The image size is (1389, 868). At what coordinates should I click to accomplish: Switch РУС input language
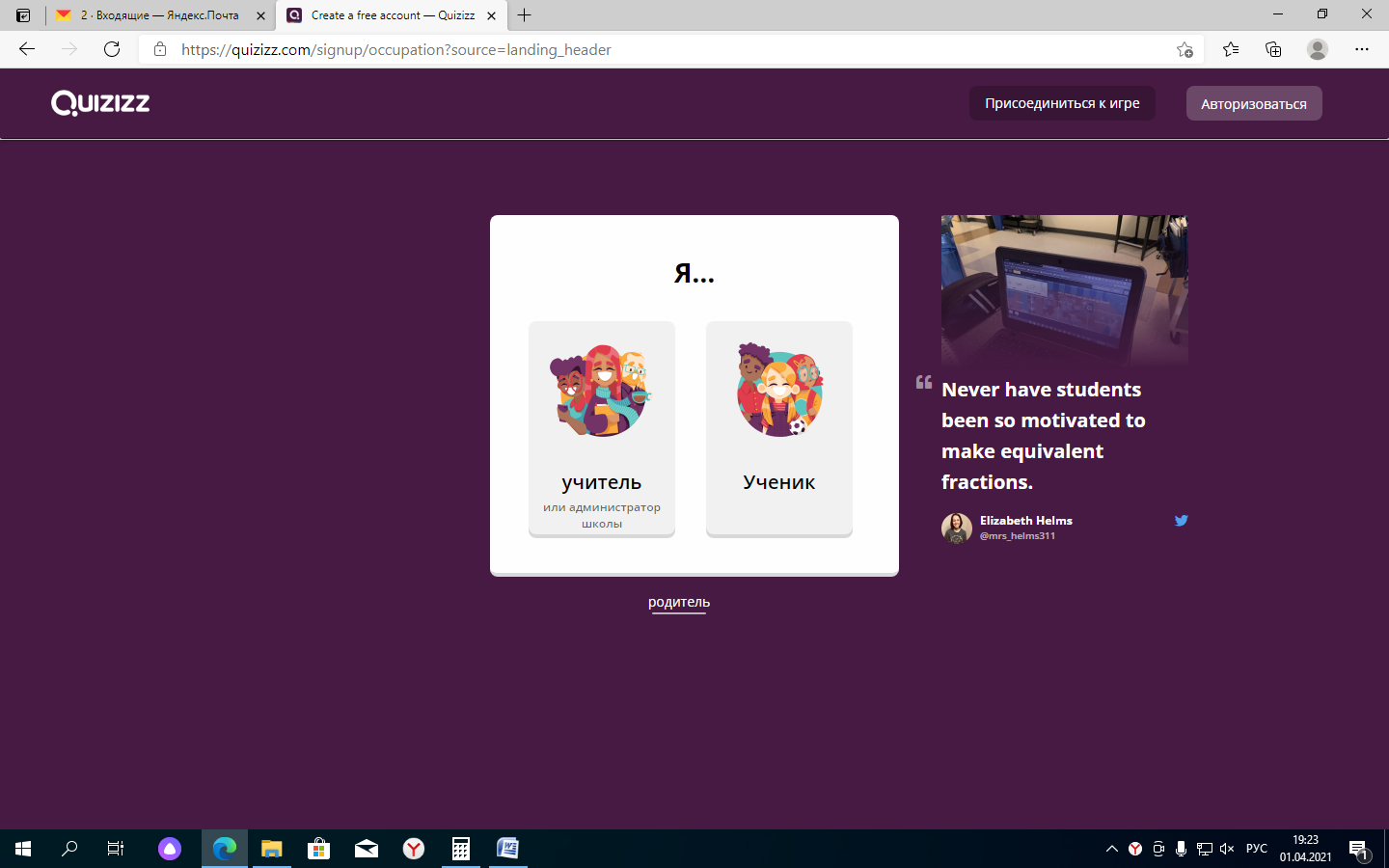[1257, 849]
